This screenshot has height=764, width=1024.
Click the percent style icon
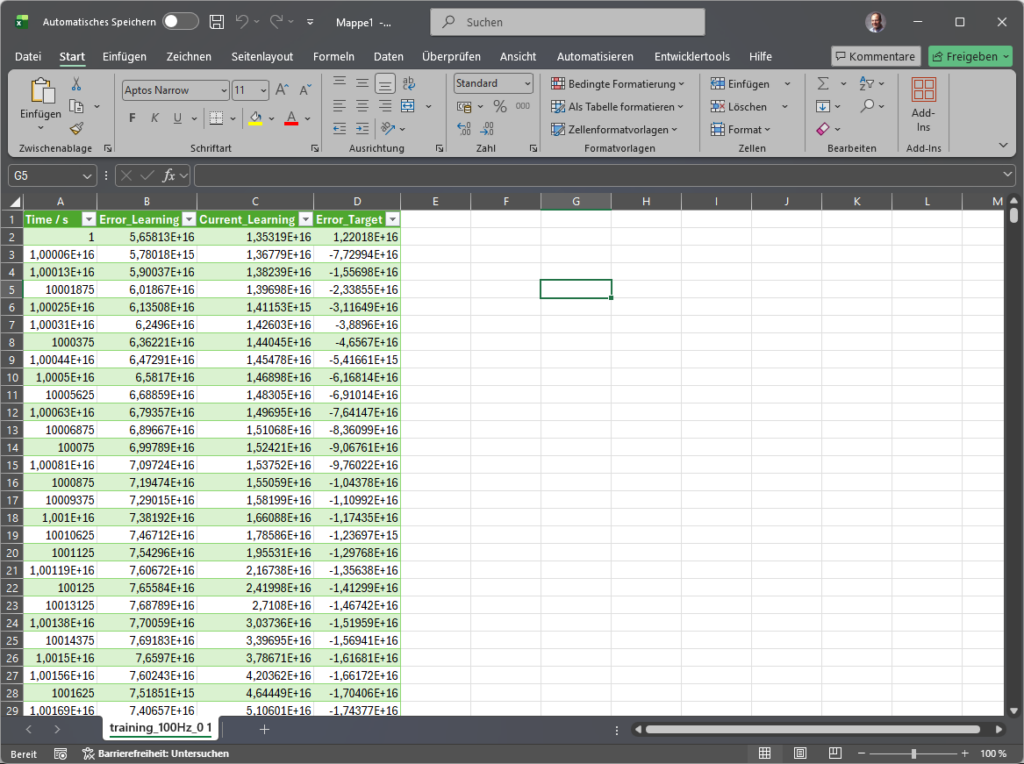pos(499,106)
